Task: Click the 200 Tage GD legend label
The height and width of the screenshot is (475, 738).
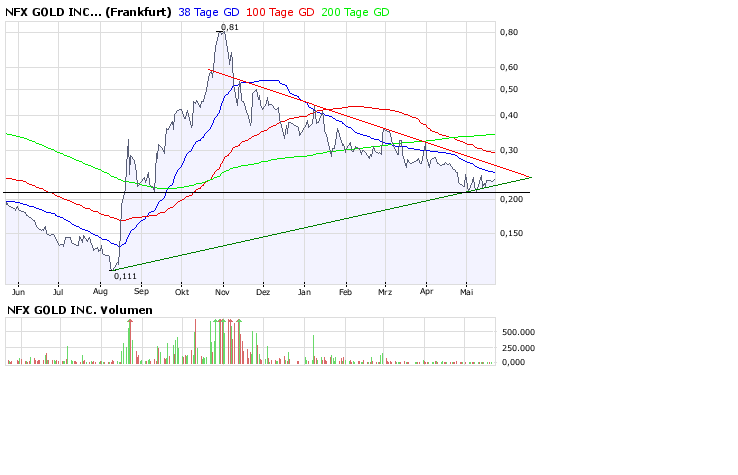Action: 355,13
